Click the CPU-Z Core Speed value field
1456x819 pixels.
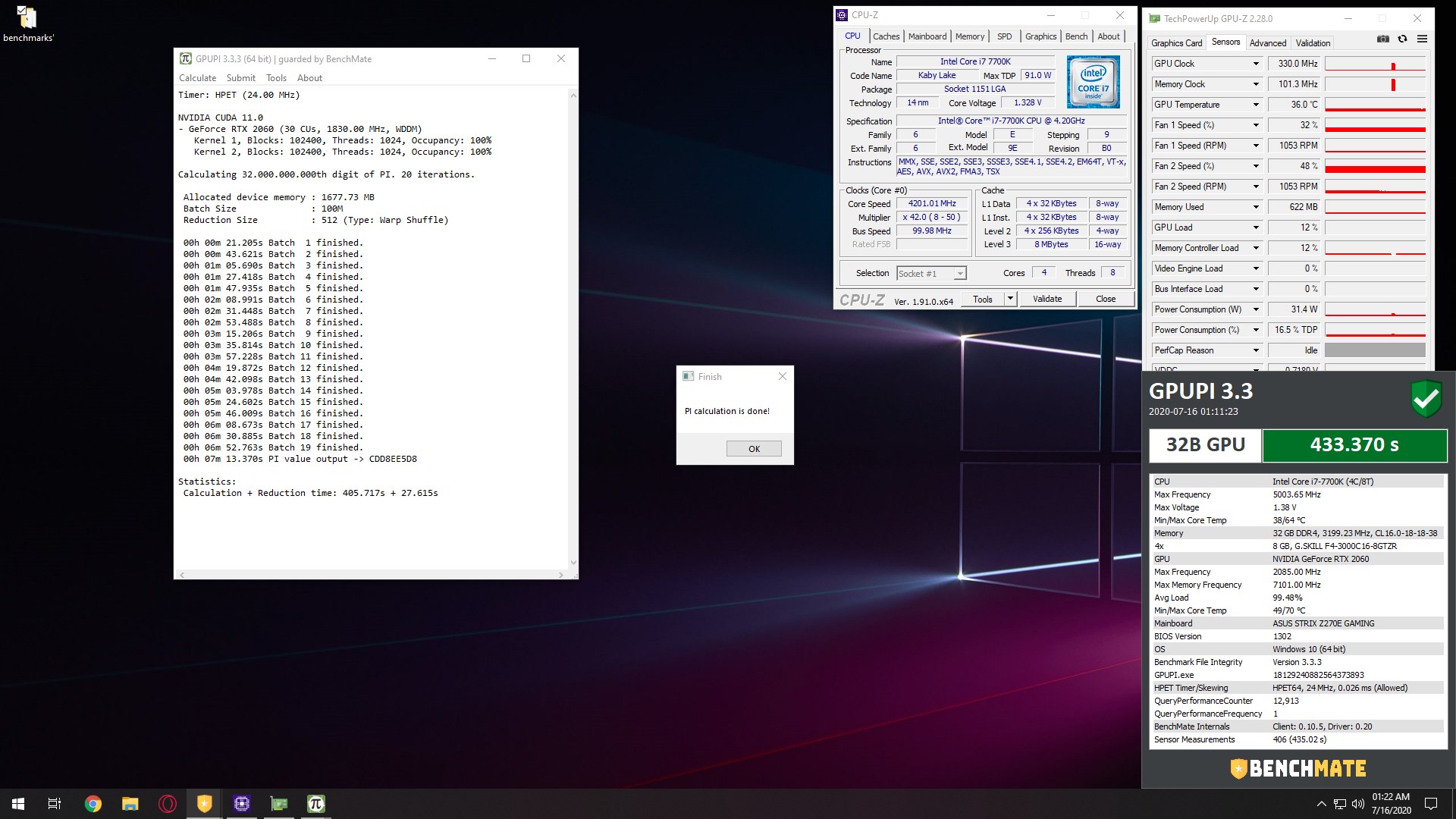tap(932, 203)
